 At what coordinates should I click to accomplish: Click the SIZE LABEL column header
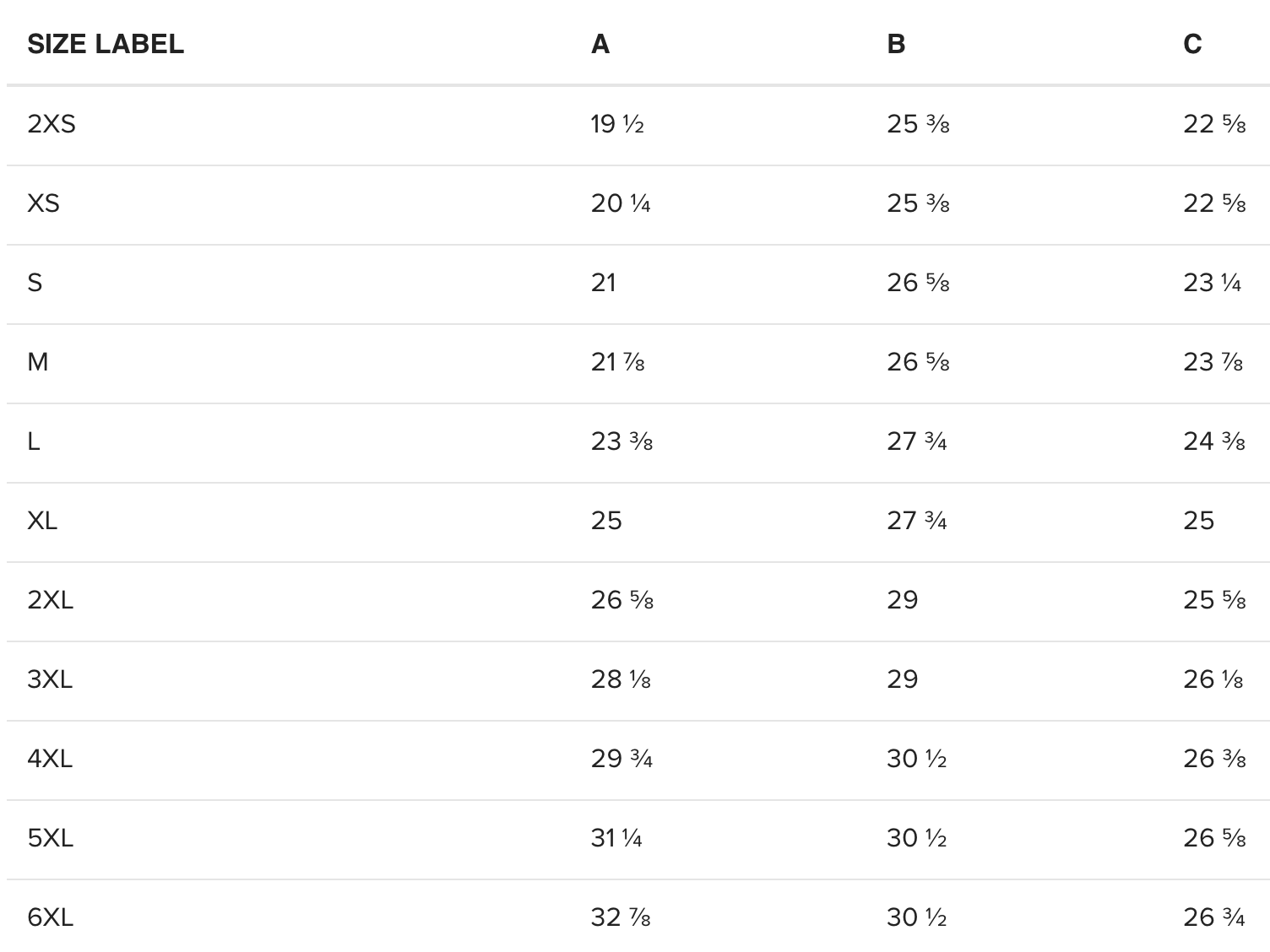coord(106,44)
